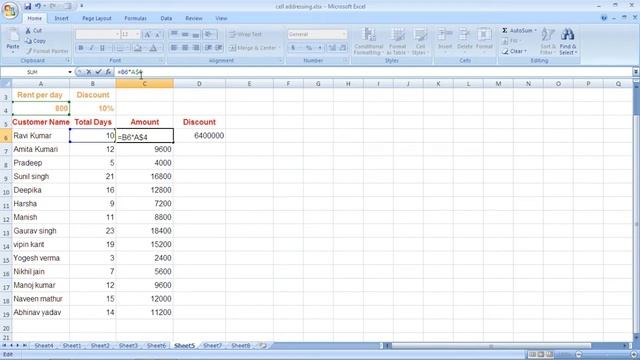Screen dimensions: 640x360
Task: Switch to Page Layout view in status bar
Action: coord(541,354)
